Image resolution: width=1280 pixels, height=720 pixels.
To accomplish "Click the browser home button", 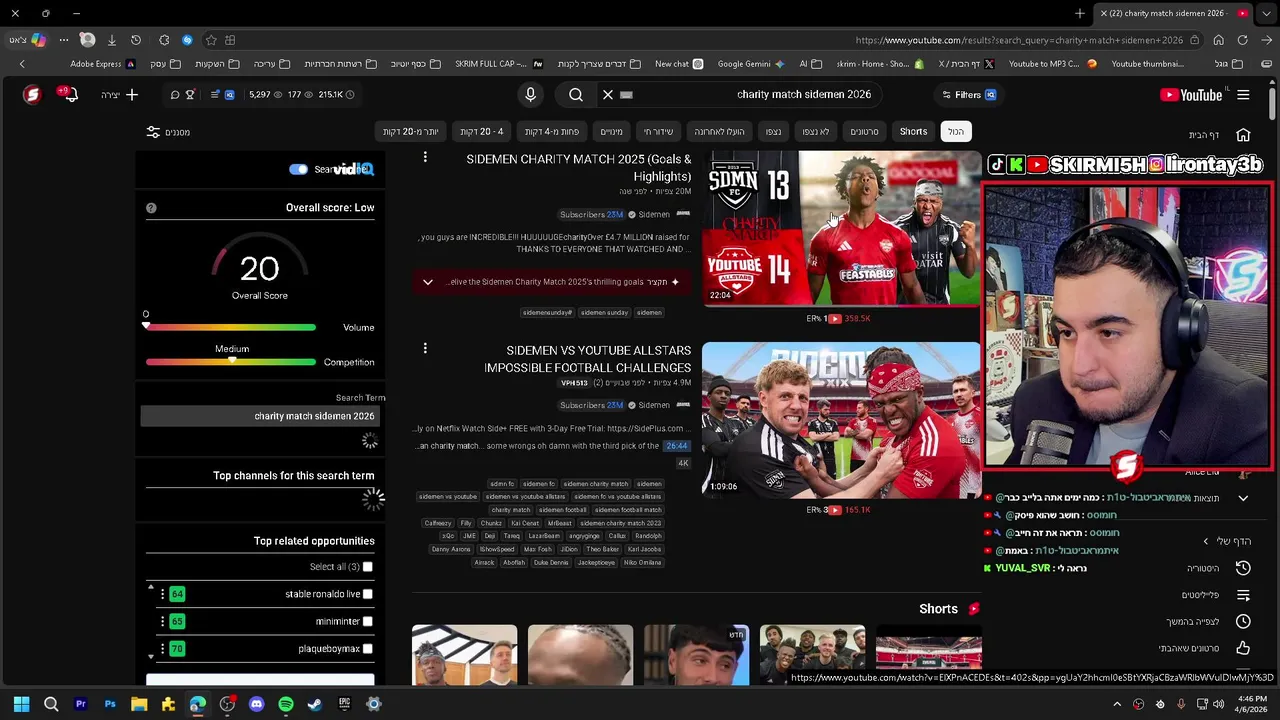I will 1218,40.
